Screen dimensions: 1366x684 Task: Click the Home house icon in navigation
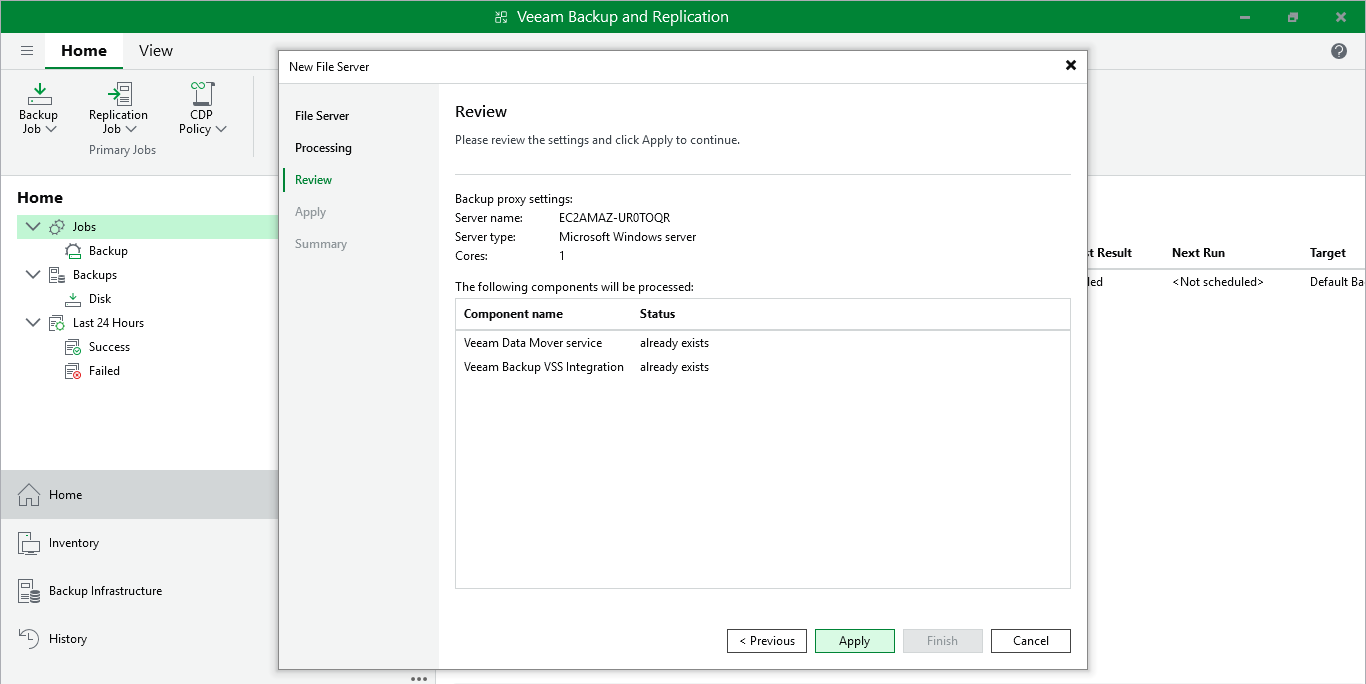click(x=29, y=495)
